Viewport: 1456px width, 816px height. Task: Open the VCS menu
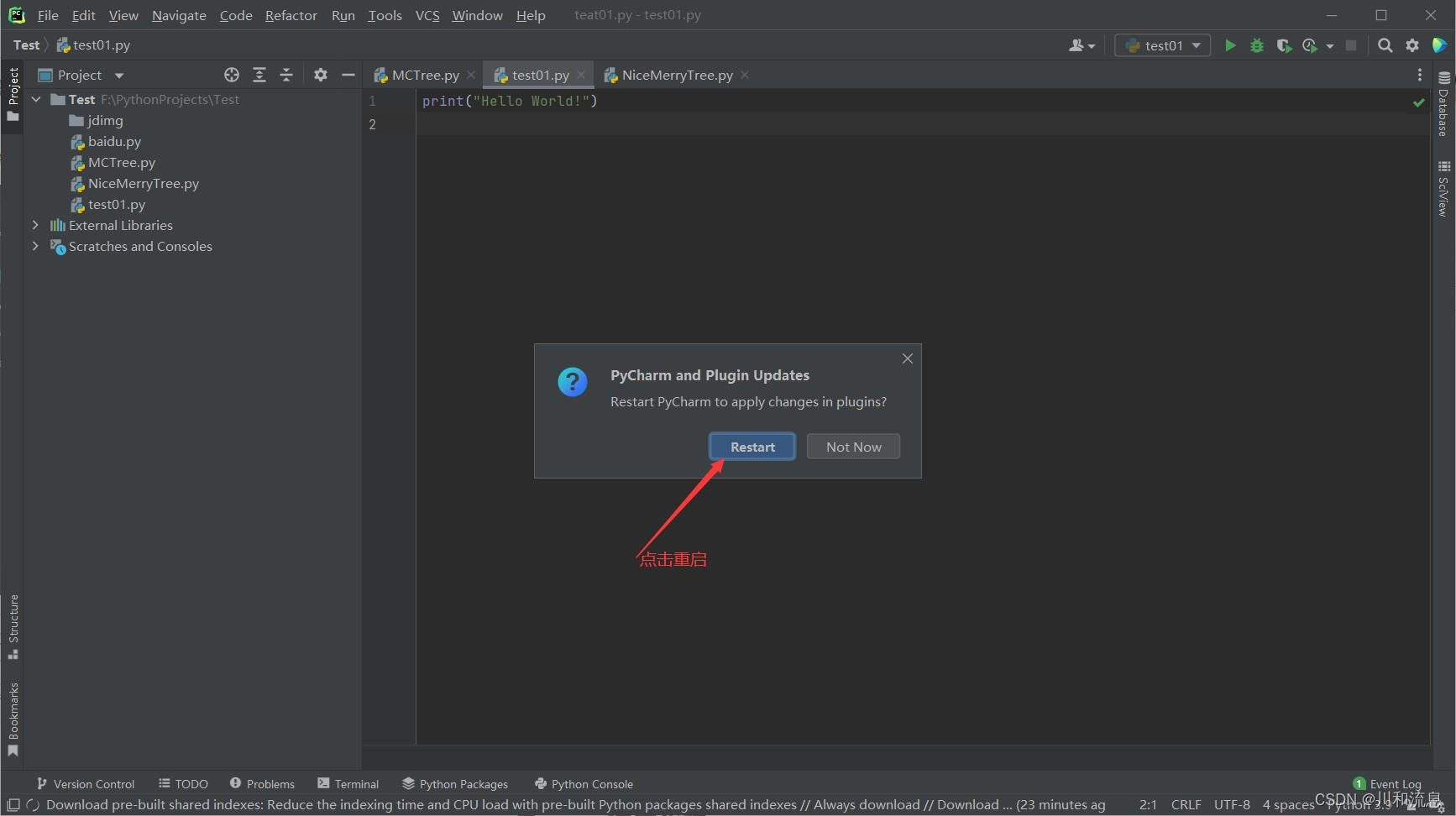click(427, 15)
